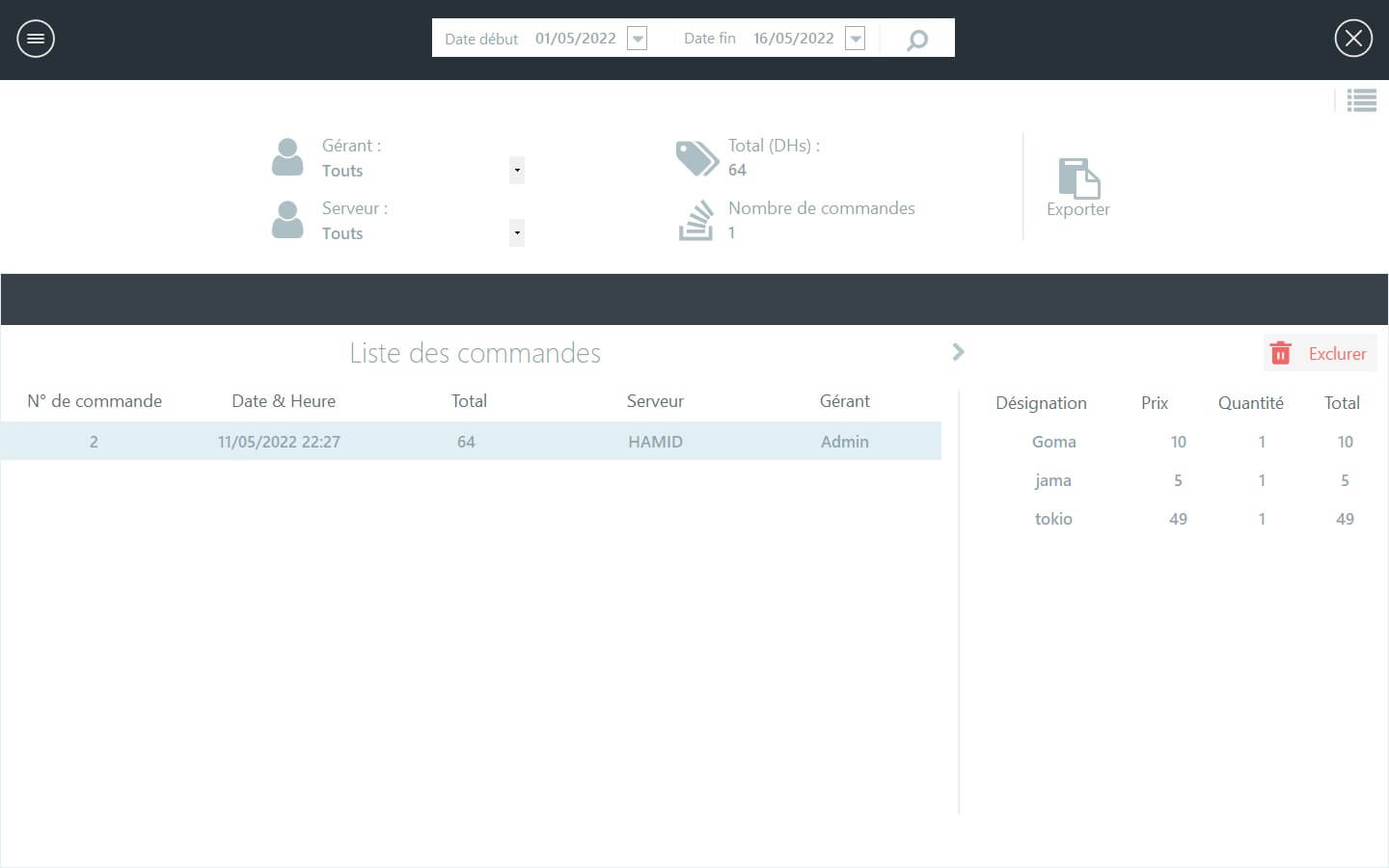Select order number 2 row
The height and width of the screenshot is (868, 1389).
click(x=471, y=442)
